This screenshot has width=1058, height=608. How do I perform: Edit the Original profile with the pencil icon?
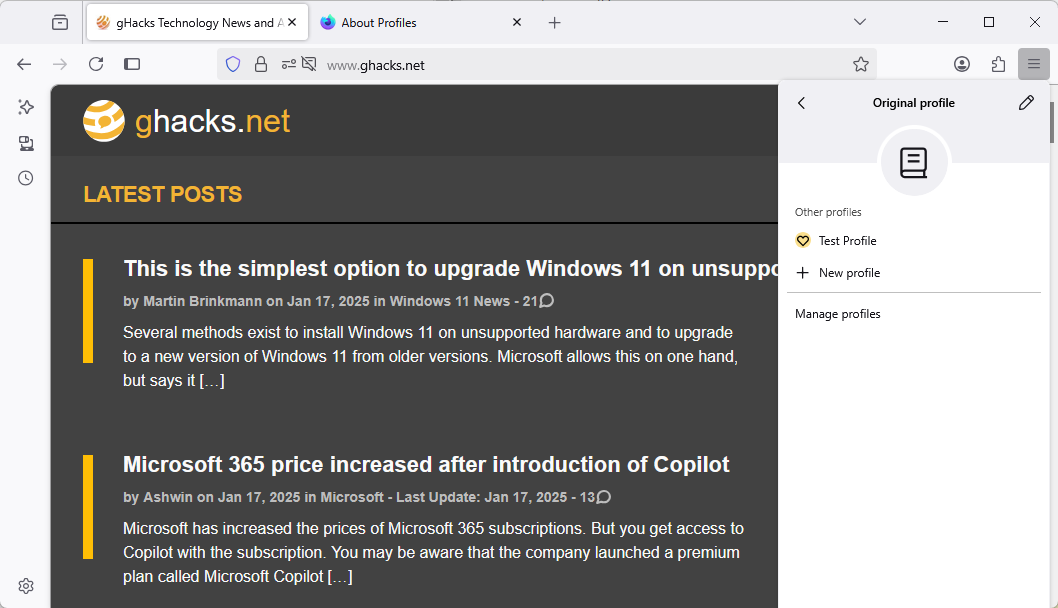(x=1026, y=102)
